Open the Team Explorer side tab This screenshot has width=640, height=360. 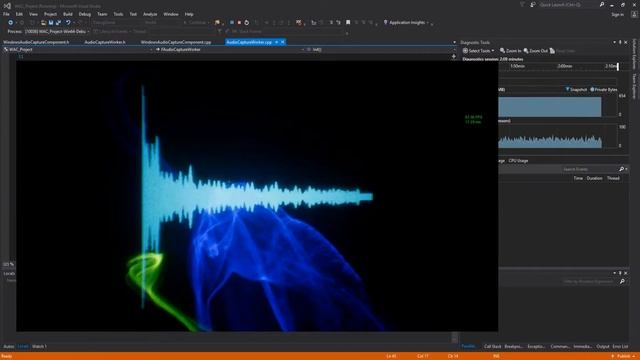634,86
